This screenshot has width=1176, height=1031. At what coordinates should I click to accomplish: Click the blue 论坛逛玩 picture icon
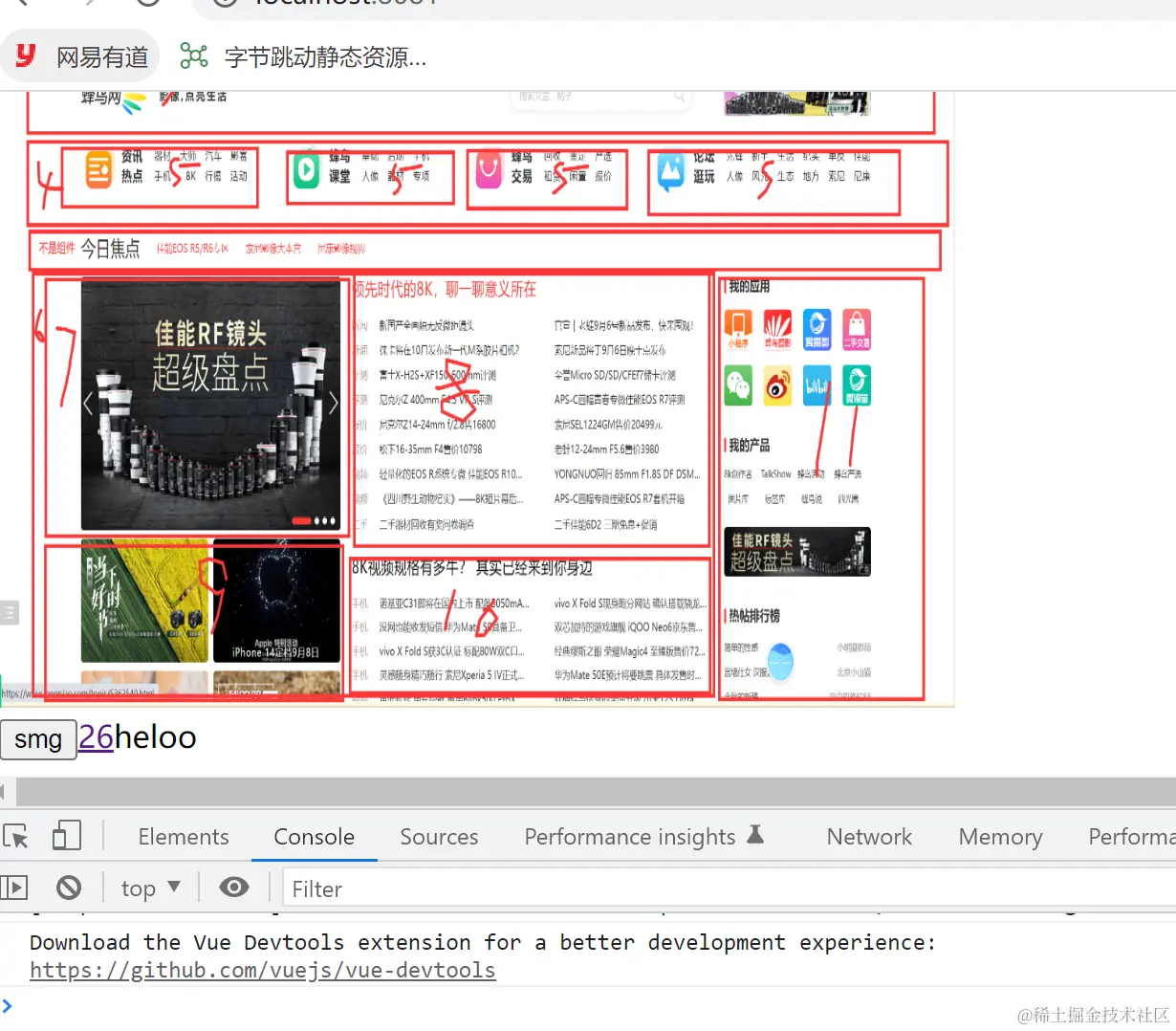point(671,172)
